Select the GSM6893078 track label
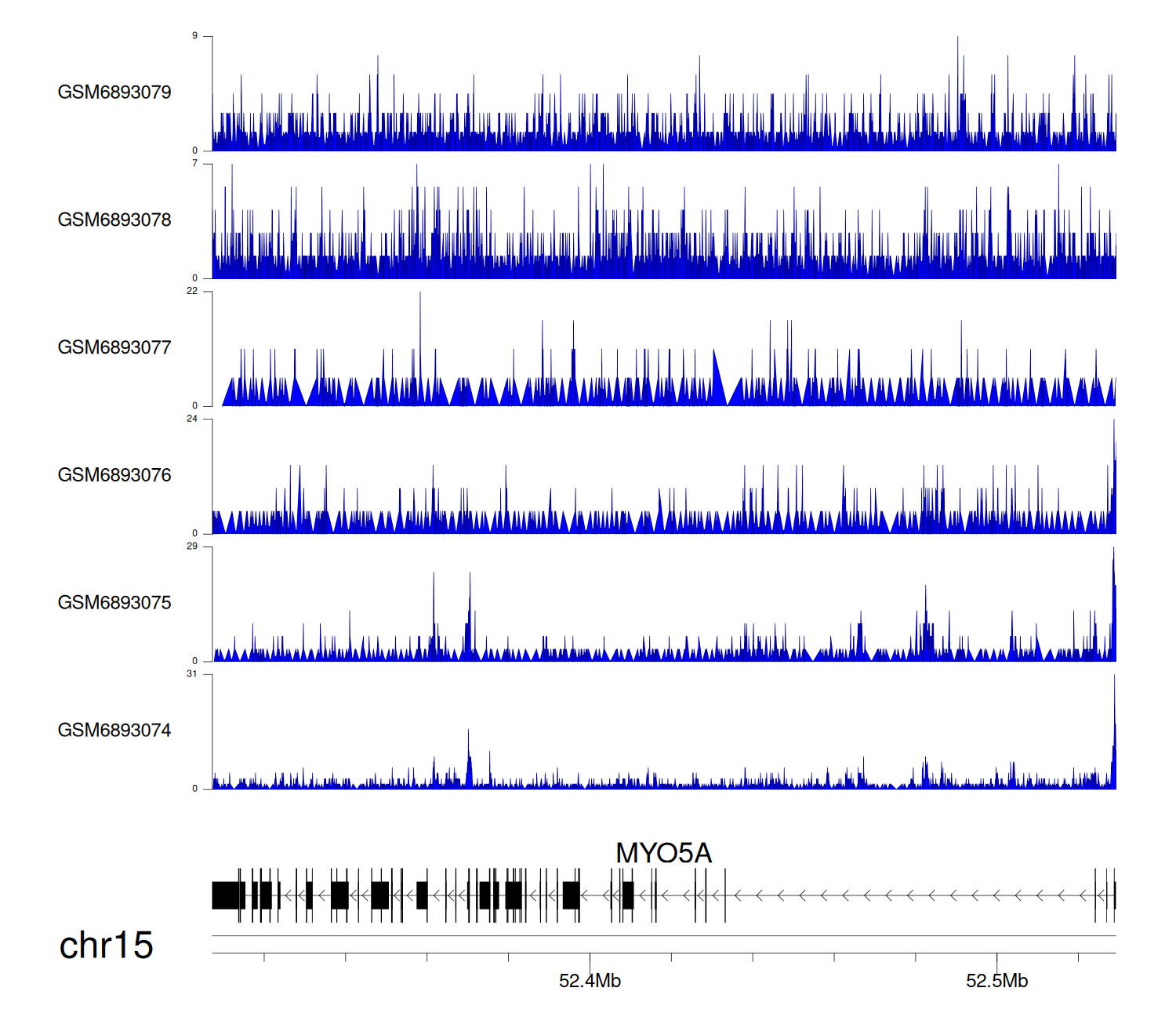Viewport: 1176px width, 1035px height. tap(114, 220)
